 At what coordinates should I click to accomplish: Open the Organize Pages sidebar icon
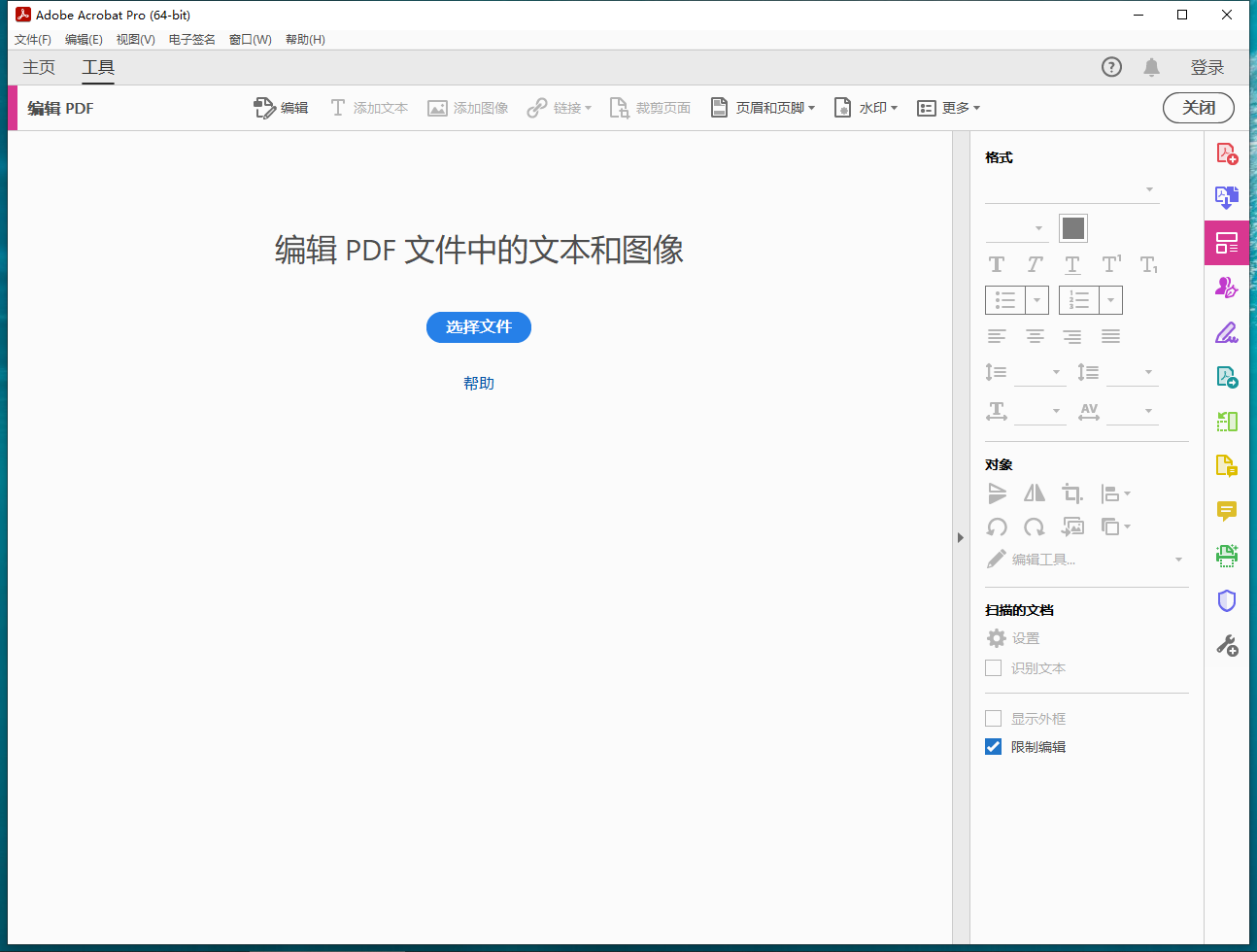(1227, 422)
